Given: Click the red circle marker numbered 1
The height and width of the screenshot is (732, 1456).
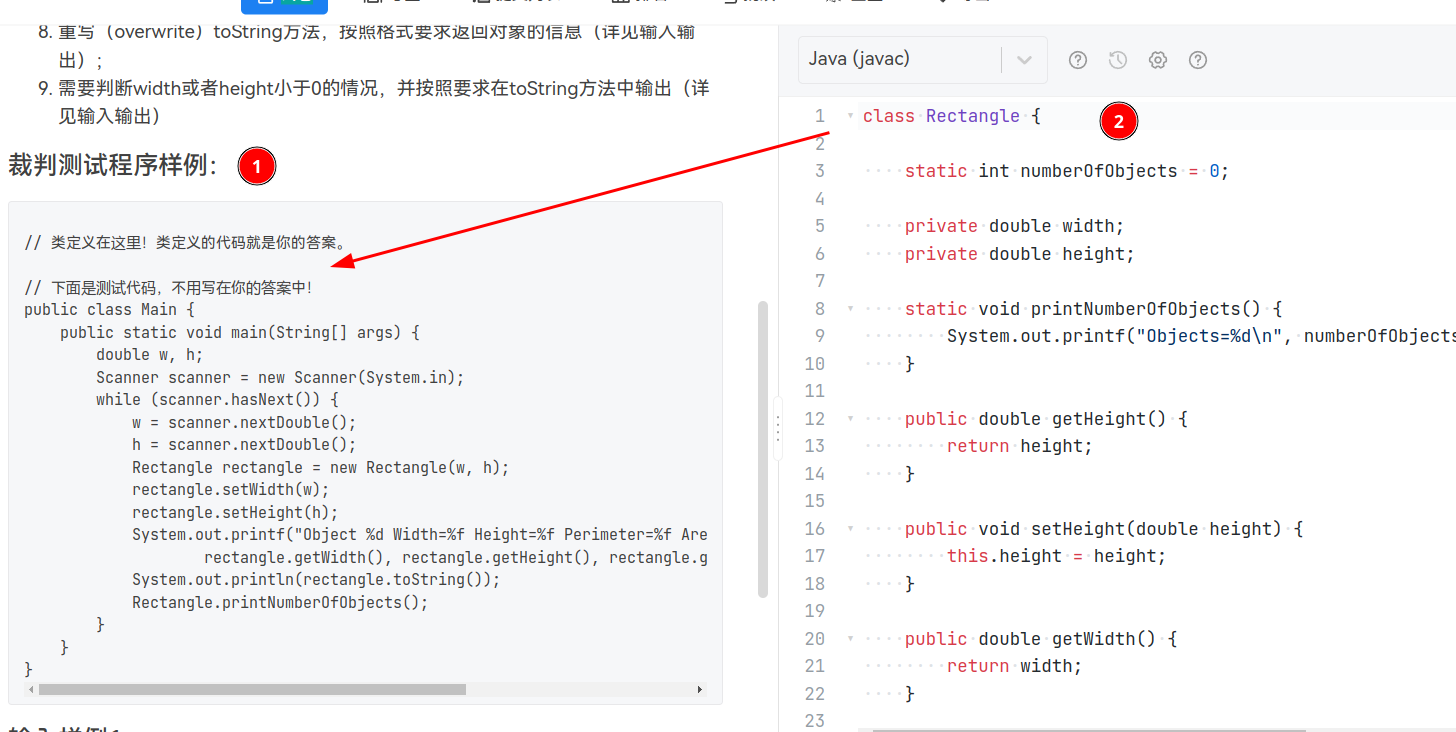Looking at the screenshot, I should click(x=256, y=167).
